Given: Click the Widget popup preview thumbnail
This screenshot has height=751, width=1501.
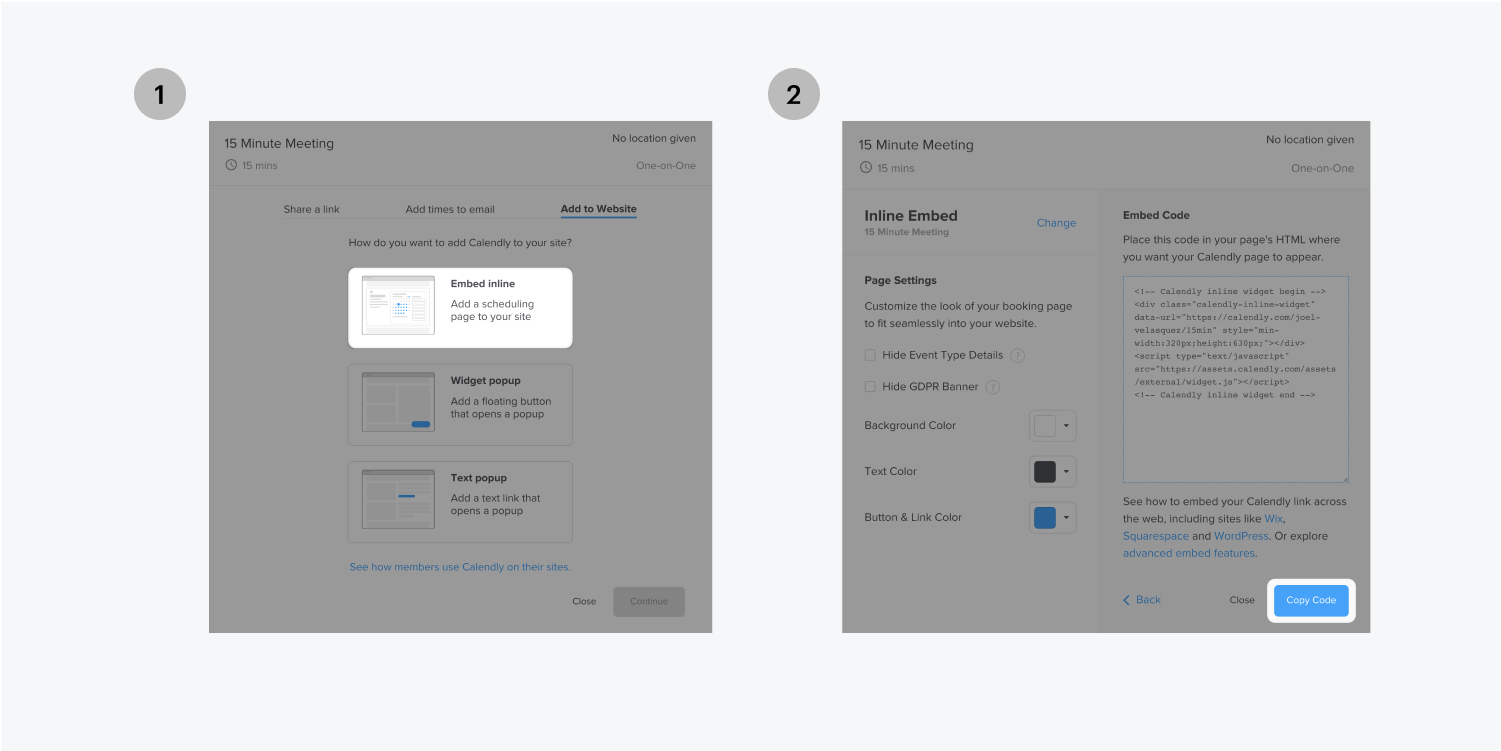Looking at the screenshot, I should 398,402.
